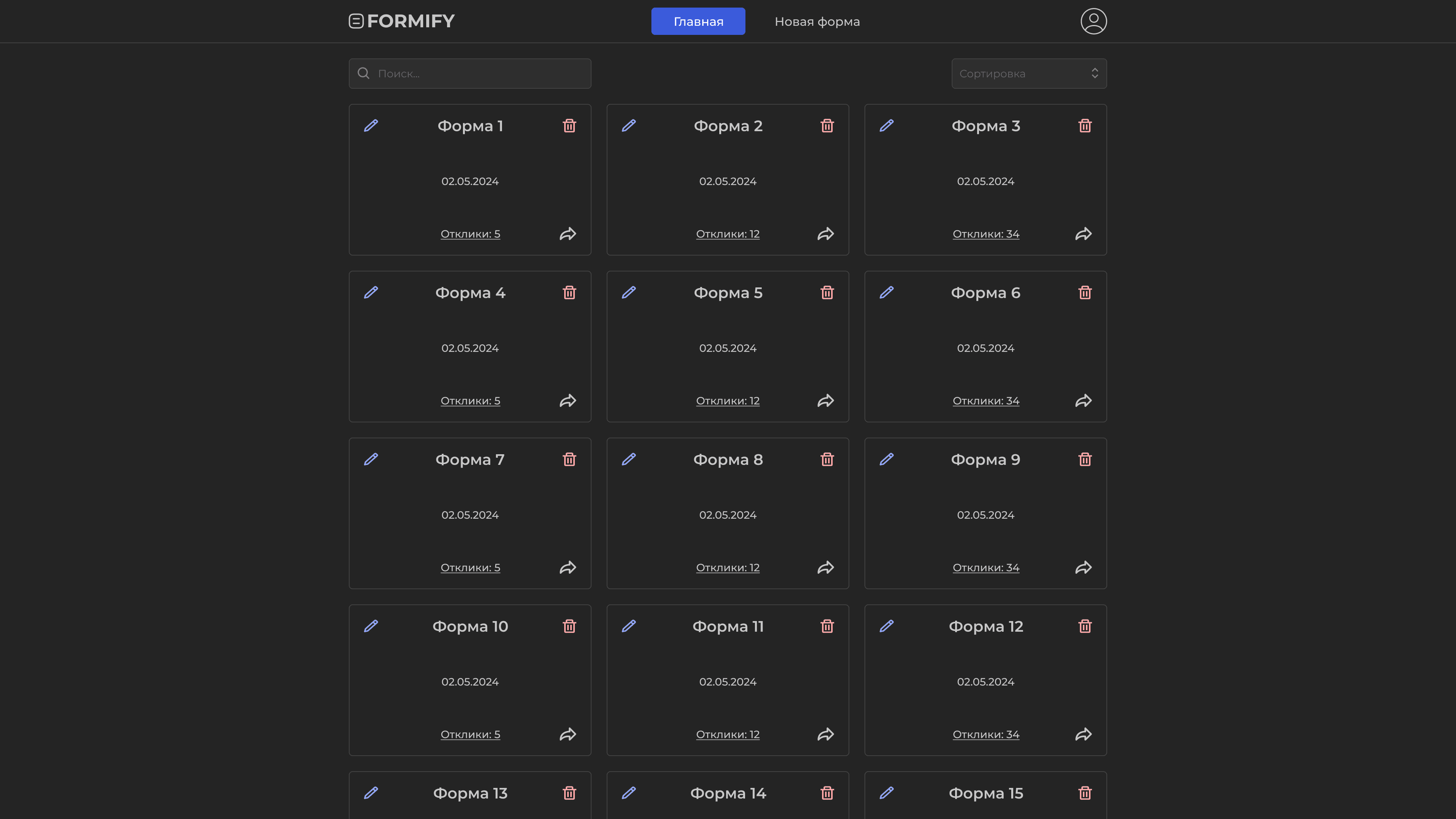This screenshot has width=1456, height=819.
Task: Share Форма 6 using the arrow icon
Action: point(1084,400)
